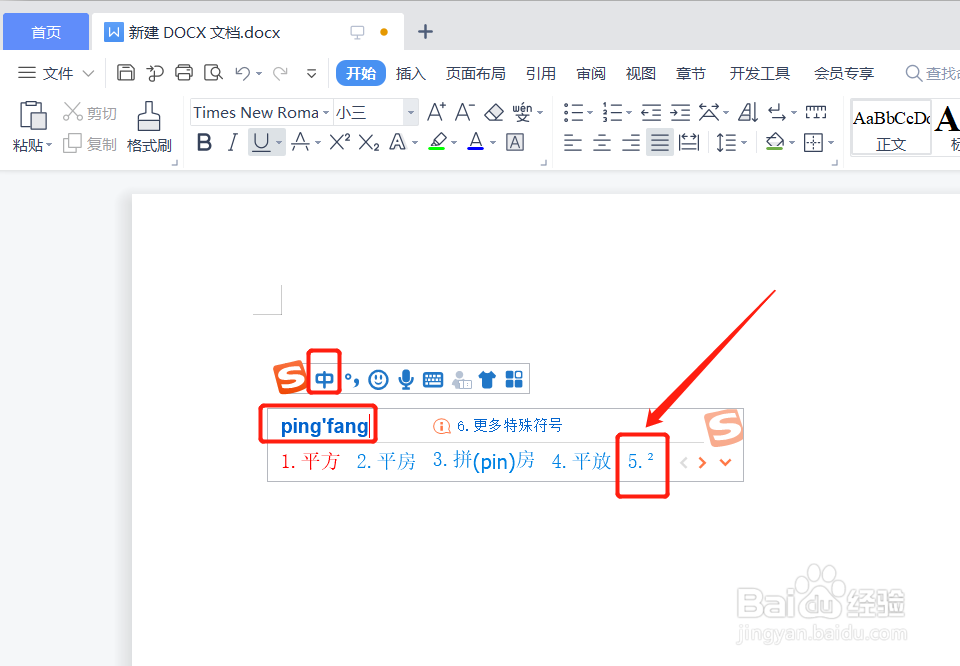960x666 pixels.
Task: Expand bullet list dropdown arrow
Action: 590,113
